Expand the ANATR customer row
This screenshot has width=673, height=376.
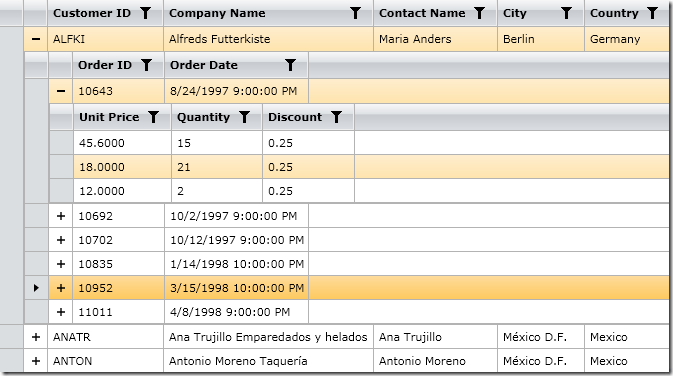click(36, 337)
